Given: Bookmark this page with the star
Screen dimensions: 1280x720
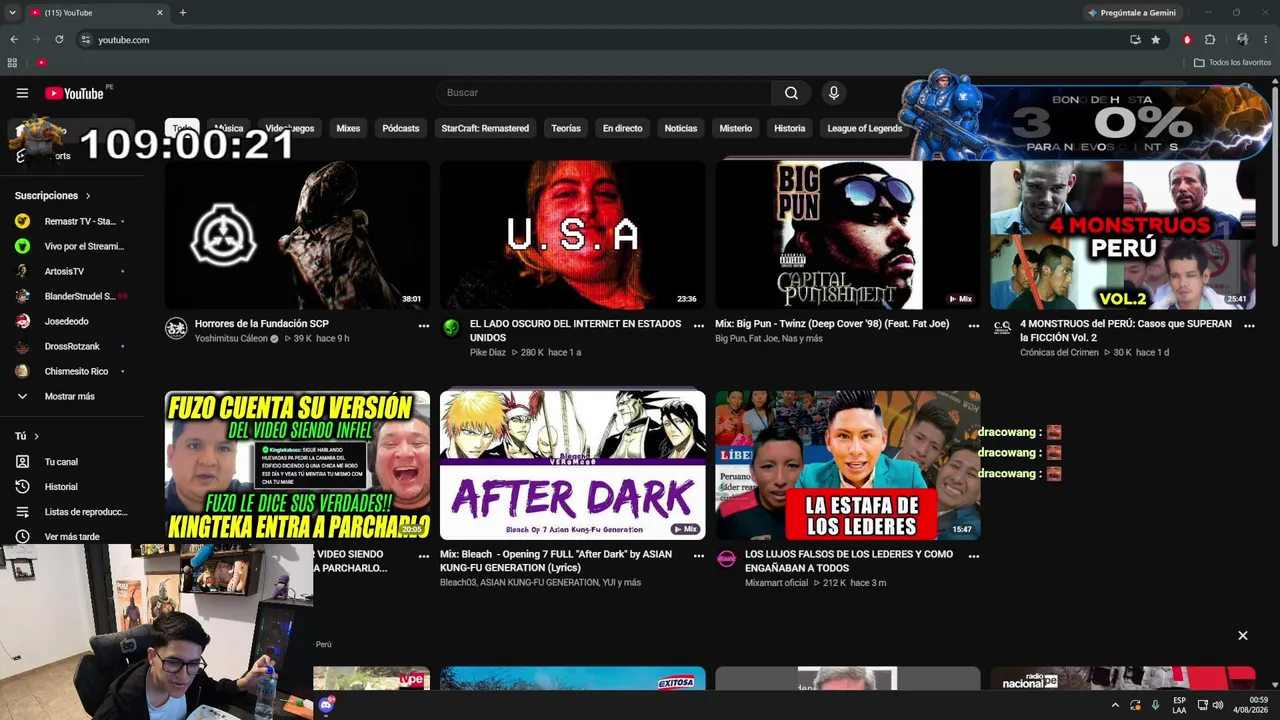Looking at the screenshot, I should (1156, 40).
